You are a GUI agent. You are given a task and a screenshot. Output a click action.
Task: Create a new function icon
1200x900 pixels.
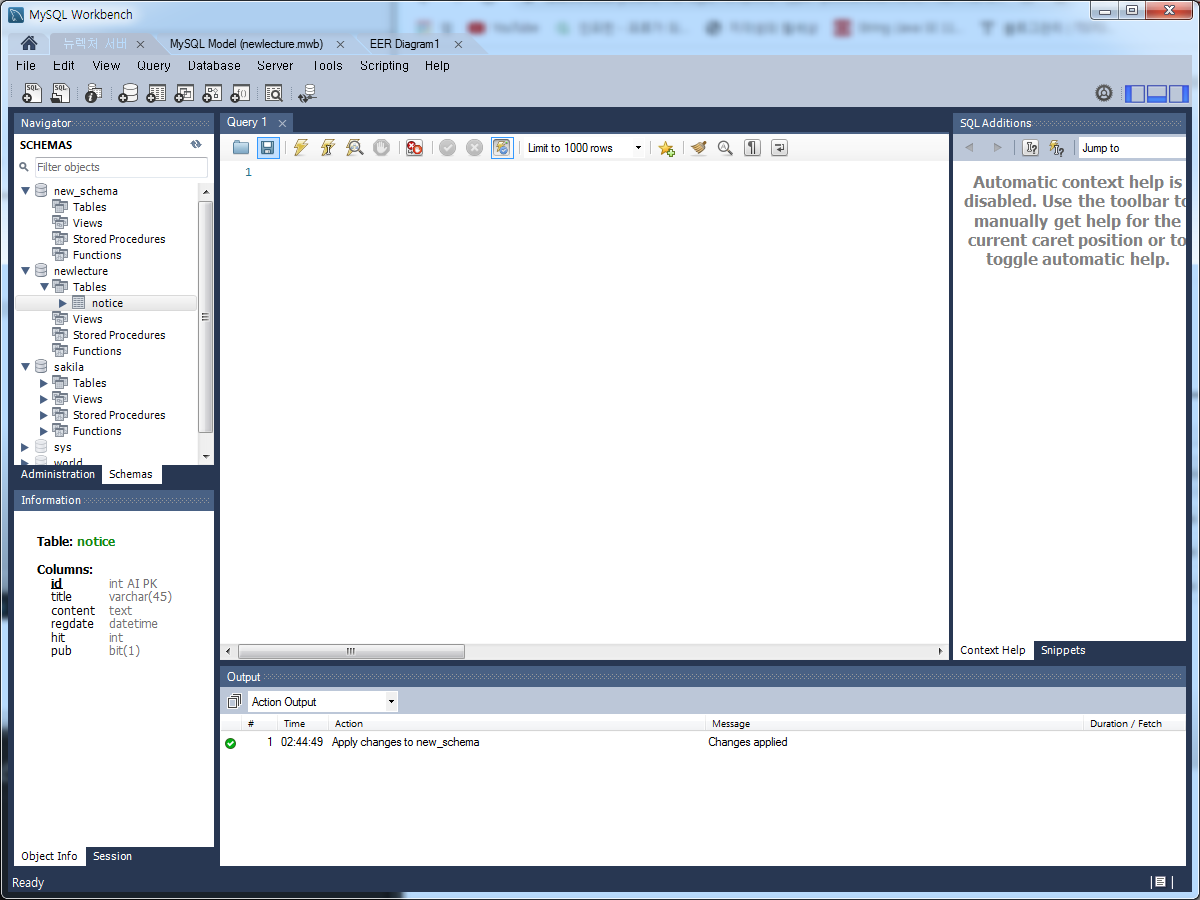click(240, 93)
